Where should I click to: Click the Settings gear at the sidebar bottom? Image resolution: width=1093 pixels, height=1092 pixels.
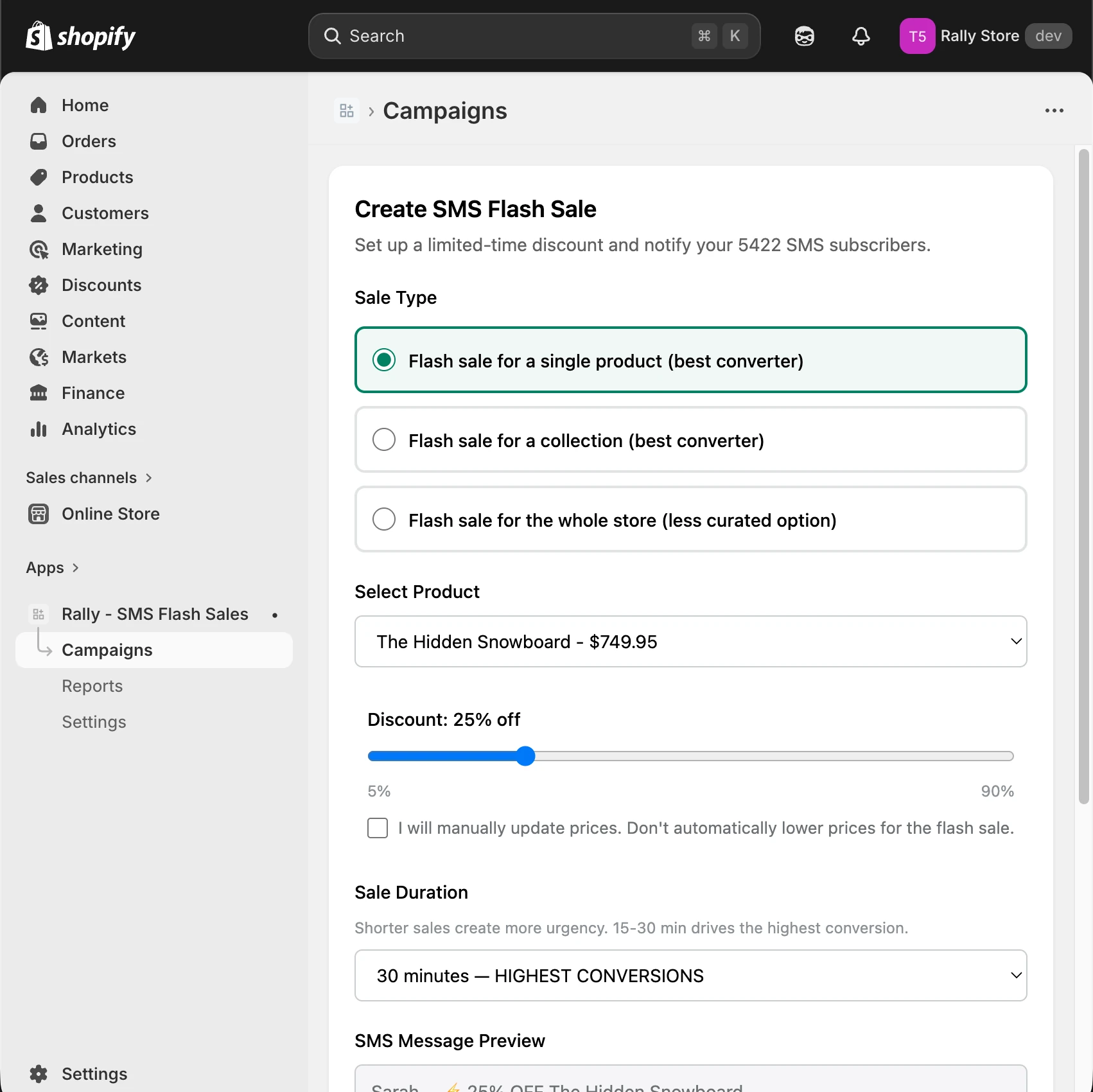coord(39,1073)
